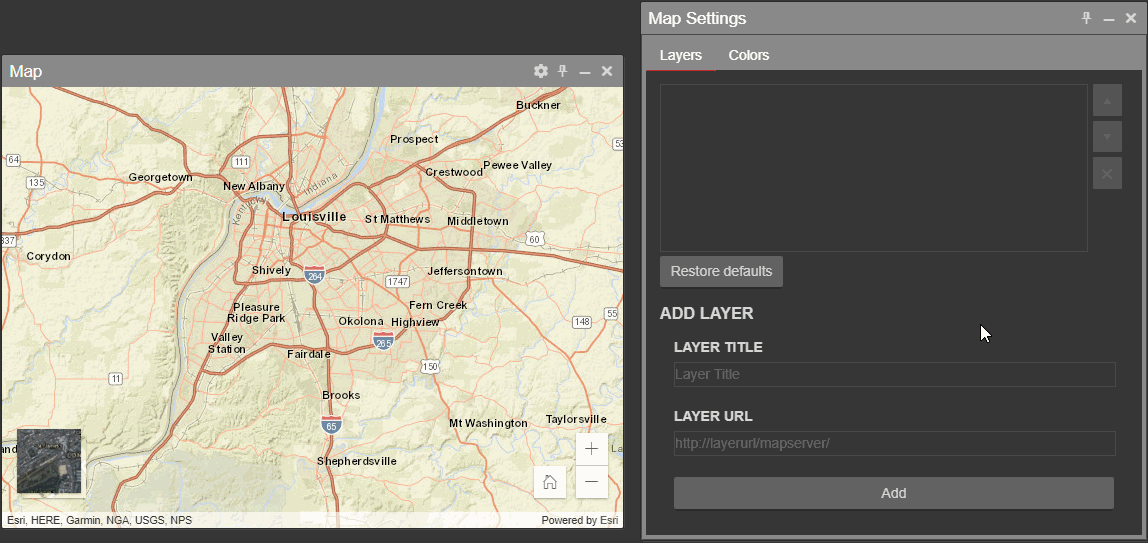Close the Map Settings panel
This screenshot has height=543, width=1148.
point(1130,18)
